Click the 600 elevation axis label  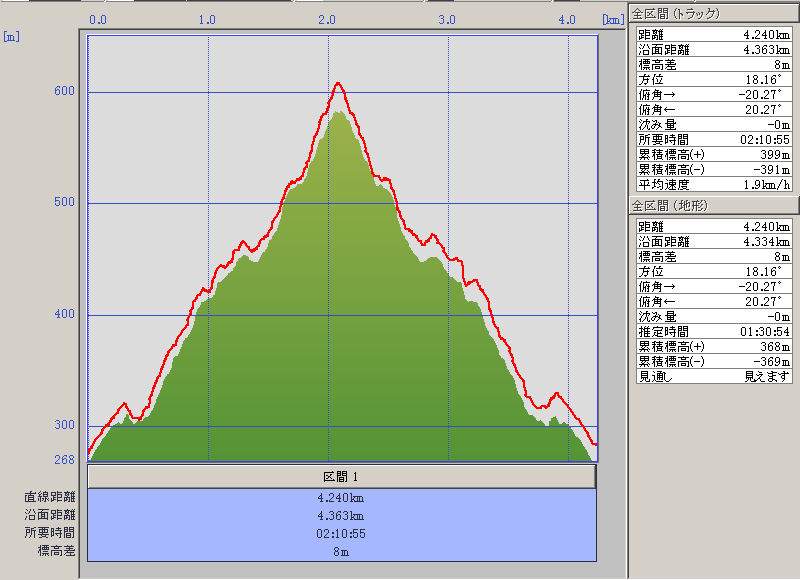coord(64,92)
